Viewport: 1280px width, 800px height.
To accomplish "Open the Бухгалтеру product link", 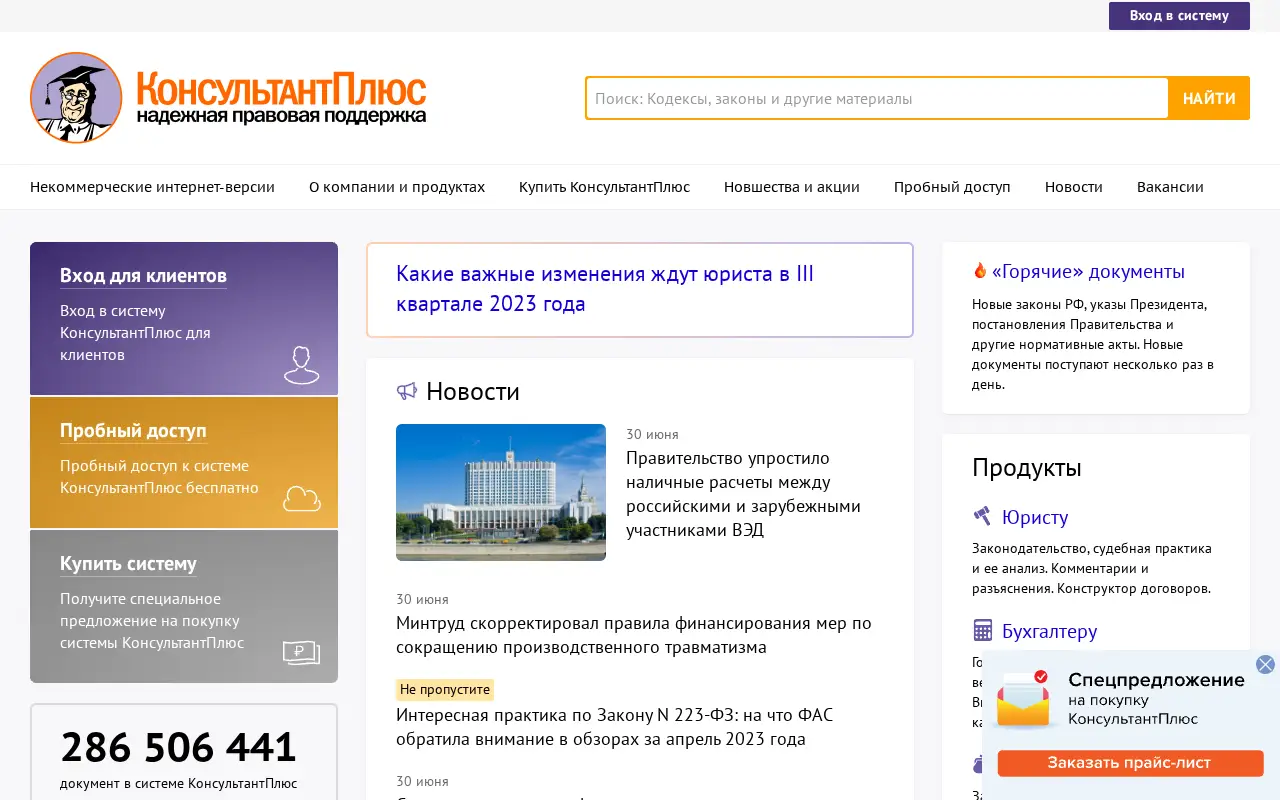I will (x=1050, y=631).
